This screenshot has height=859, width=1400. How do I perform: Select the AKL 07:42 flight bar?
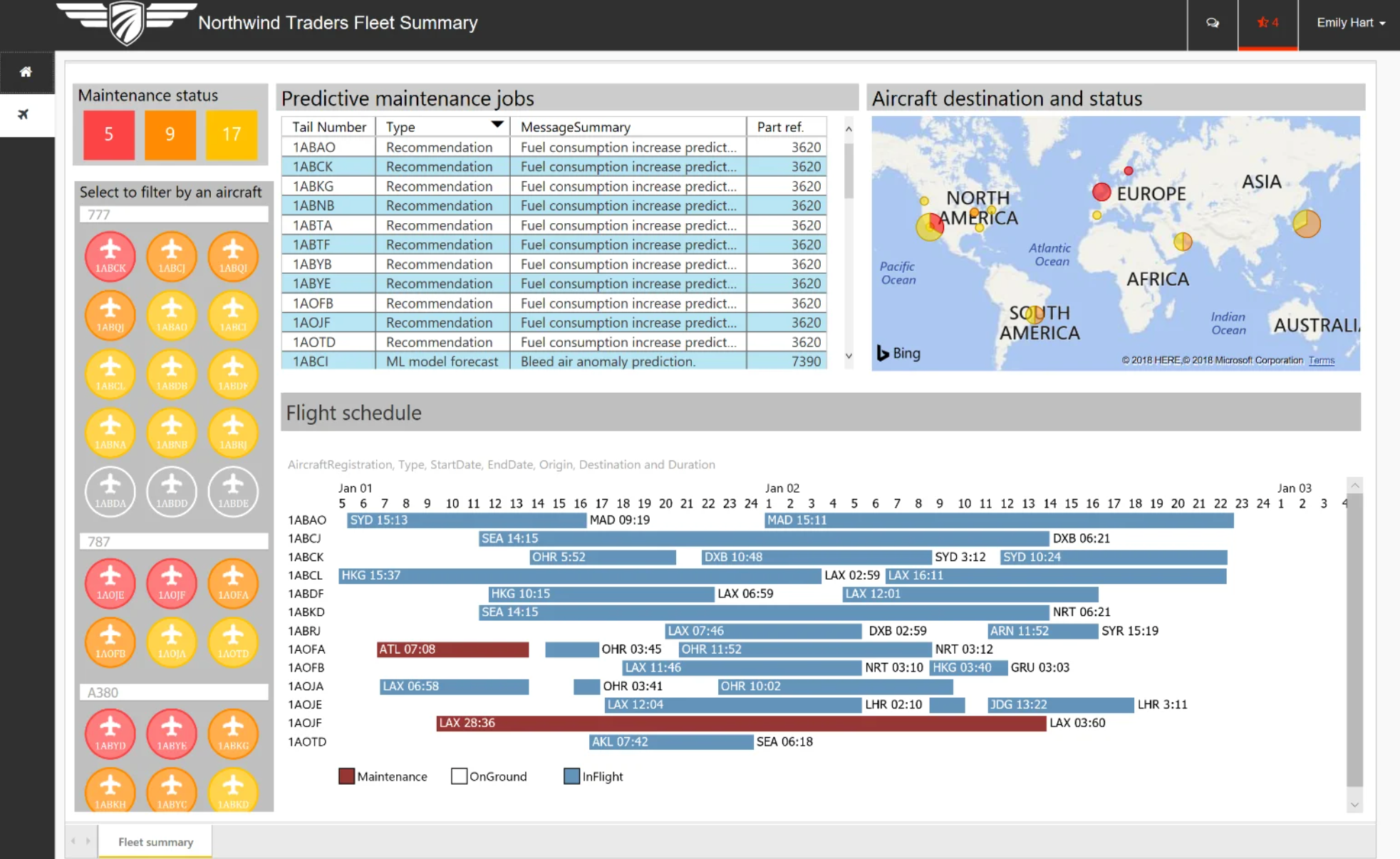pyautogui.click(x=671, y=742)
